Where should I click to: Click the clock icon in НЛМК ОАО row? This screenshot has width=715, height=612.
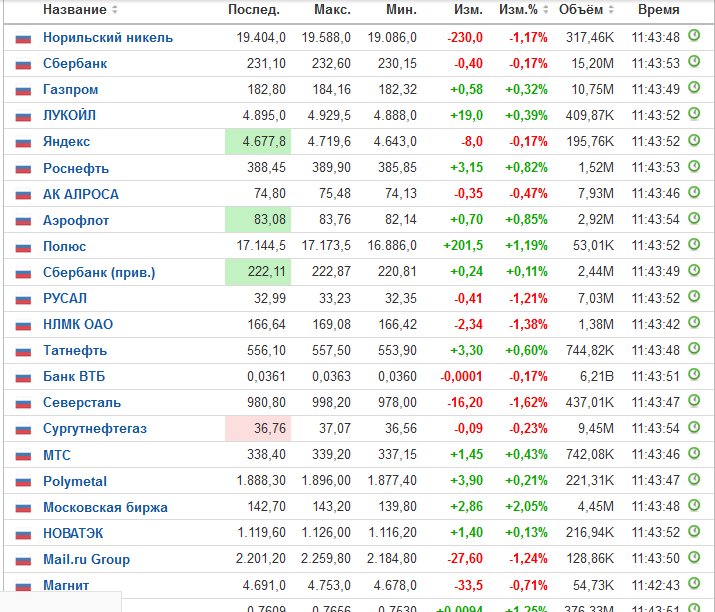coord(694,322)
